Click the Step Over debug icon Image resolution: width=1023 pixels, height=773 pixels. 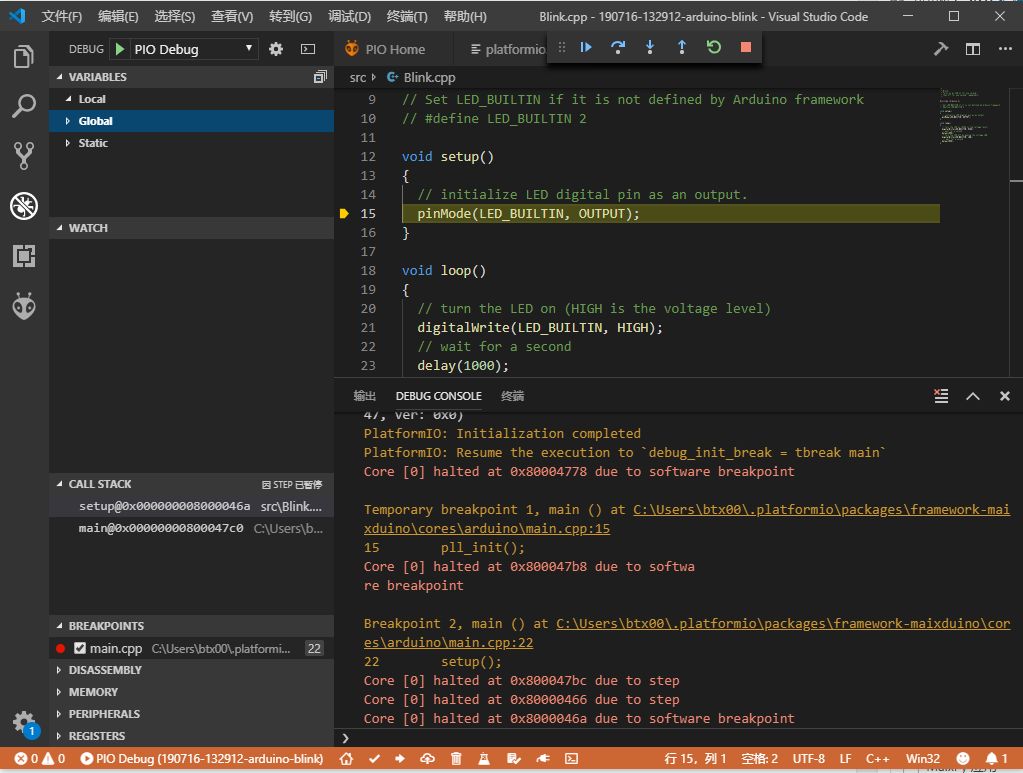[618, 47]
